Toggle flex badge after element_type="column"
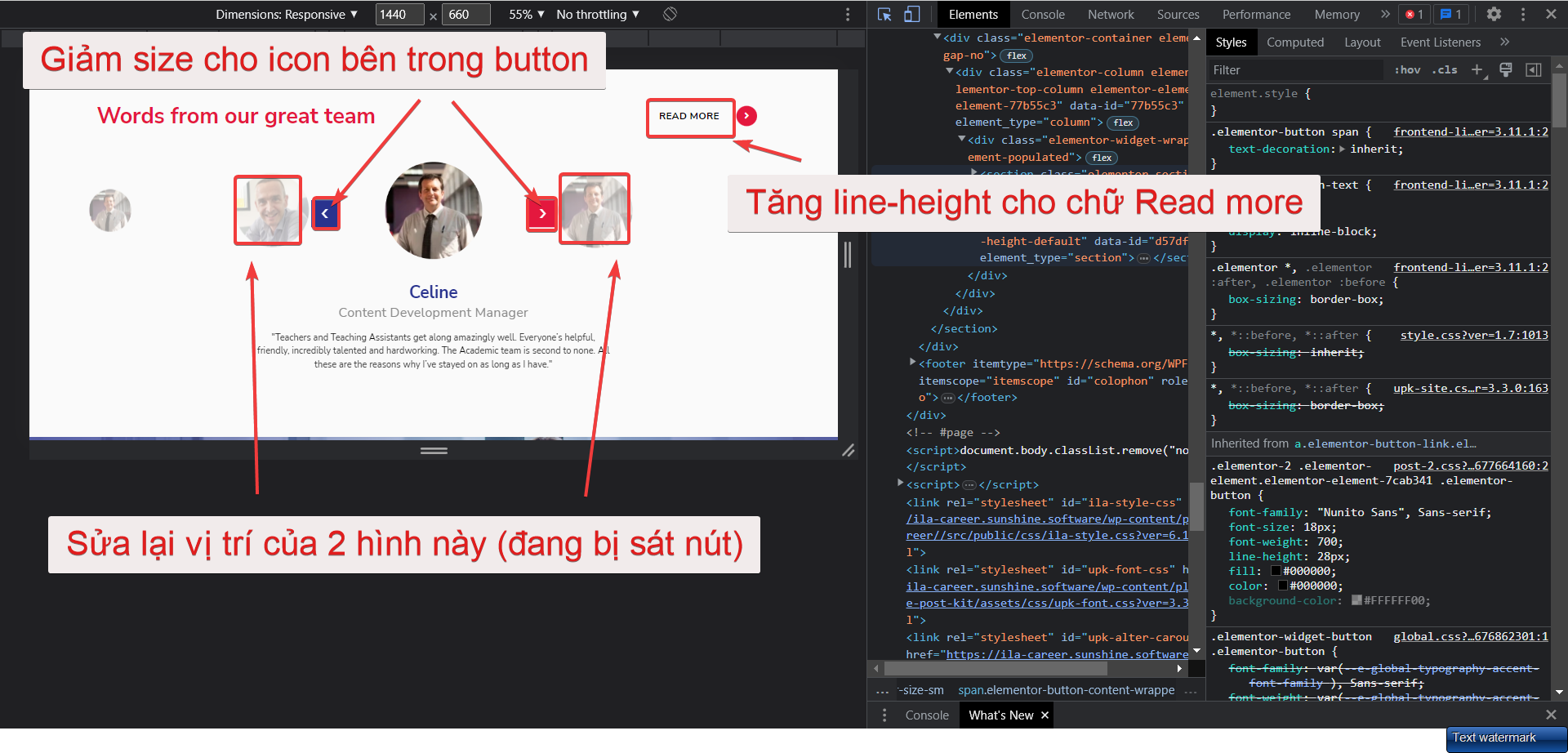 coord(1124,123)
